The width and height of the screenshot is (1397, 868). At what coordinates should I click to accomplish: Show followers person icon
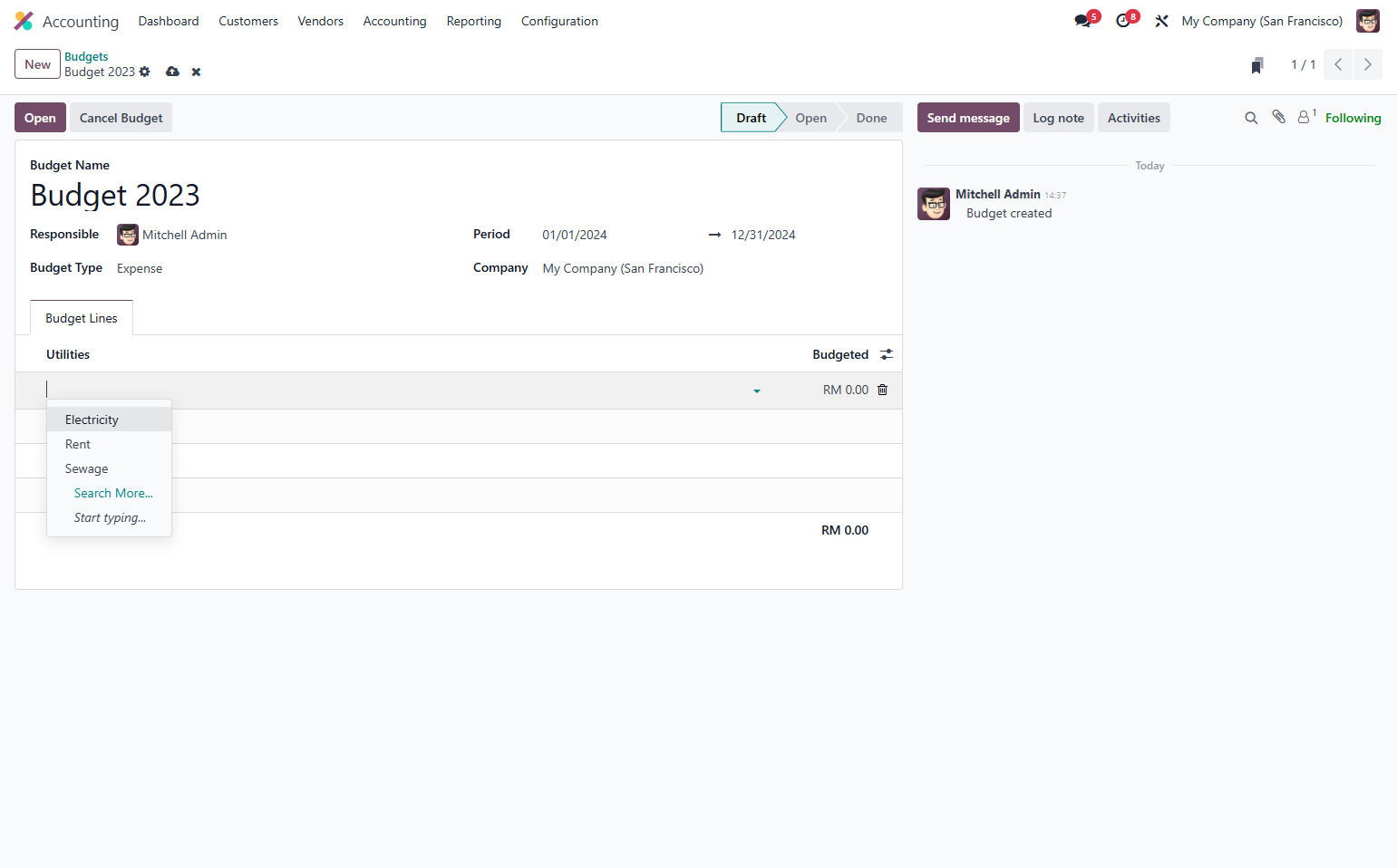[1305, 116]
